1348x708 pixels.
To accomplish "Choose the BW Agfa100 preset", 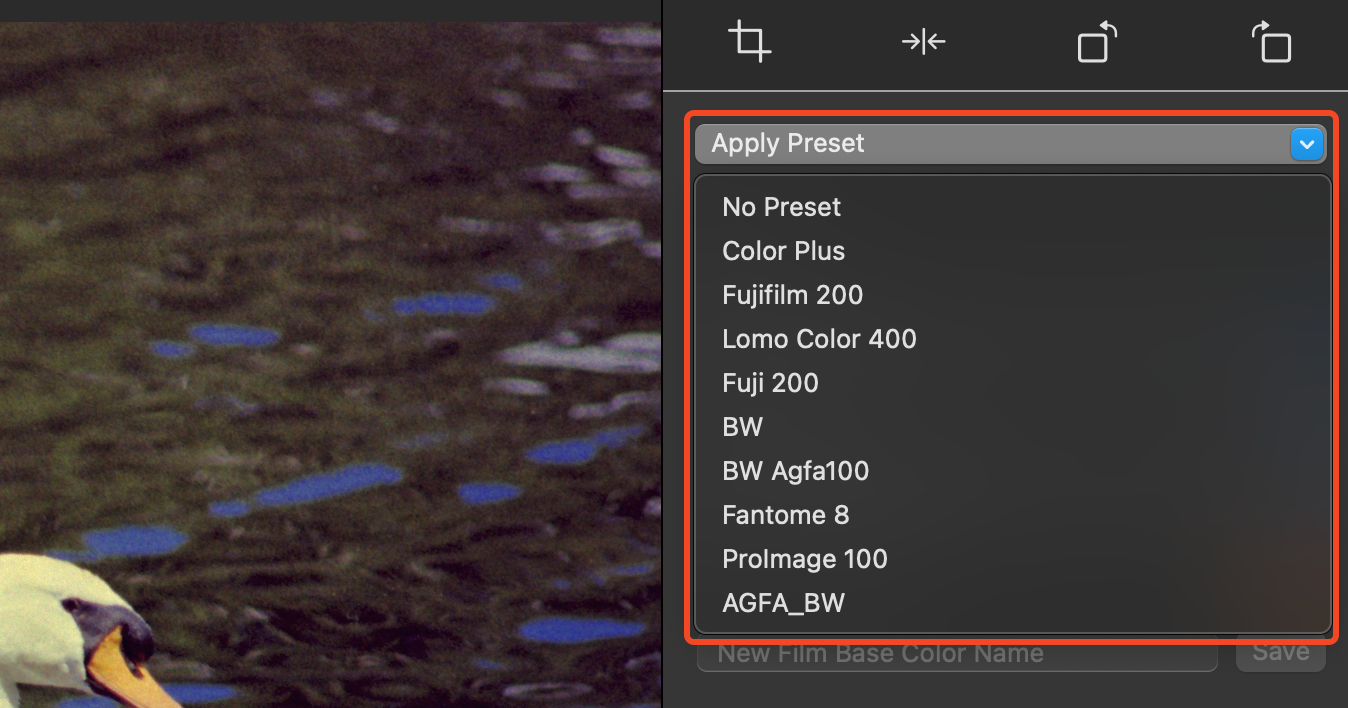I will (x=795, y=470).
